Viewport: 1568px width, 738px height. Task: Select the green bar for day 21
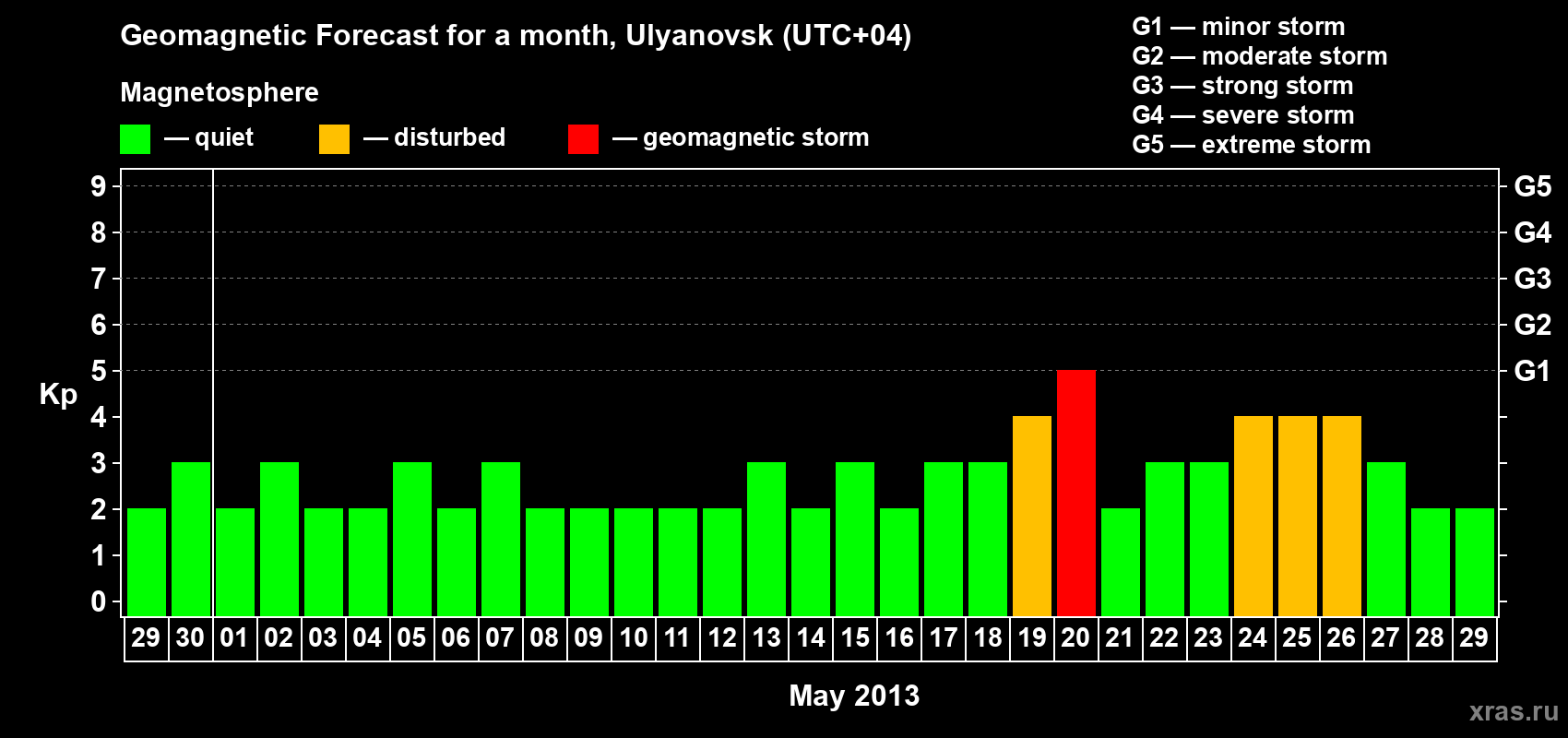[1121, 562]
